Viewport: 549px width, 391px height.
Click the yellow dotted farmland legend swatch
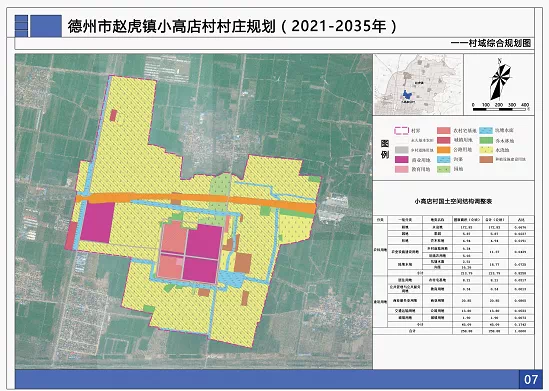point(486,150)
